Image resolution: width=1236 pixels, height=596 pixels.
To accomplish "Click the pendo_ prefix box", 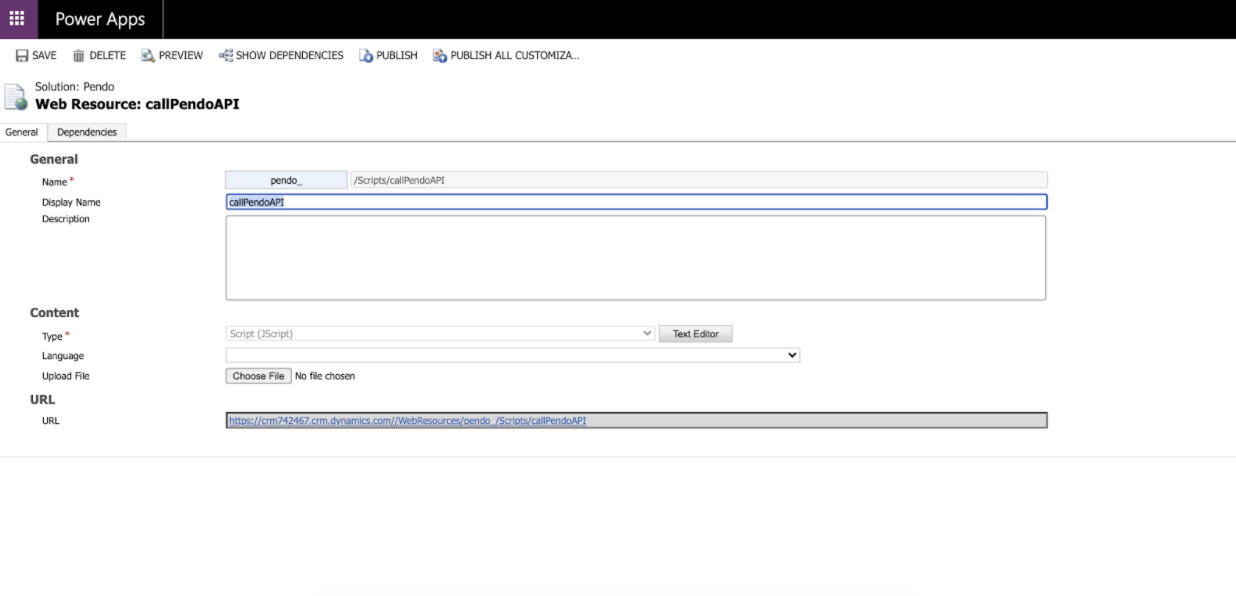I will tap(286, 180).
